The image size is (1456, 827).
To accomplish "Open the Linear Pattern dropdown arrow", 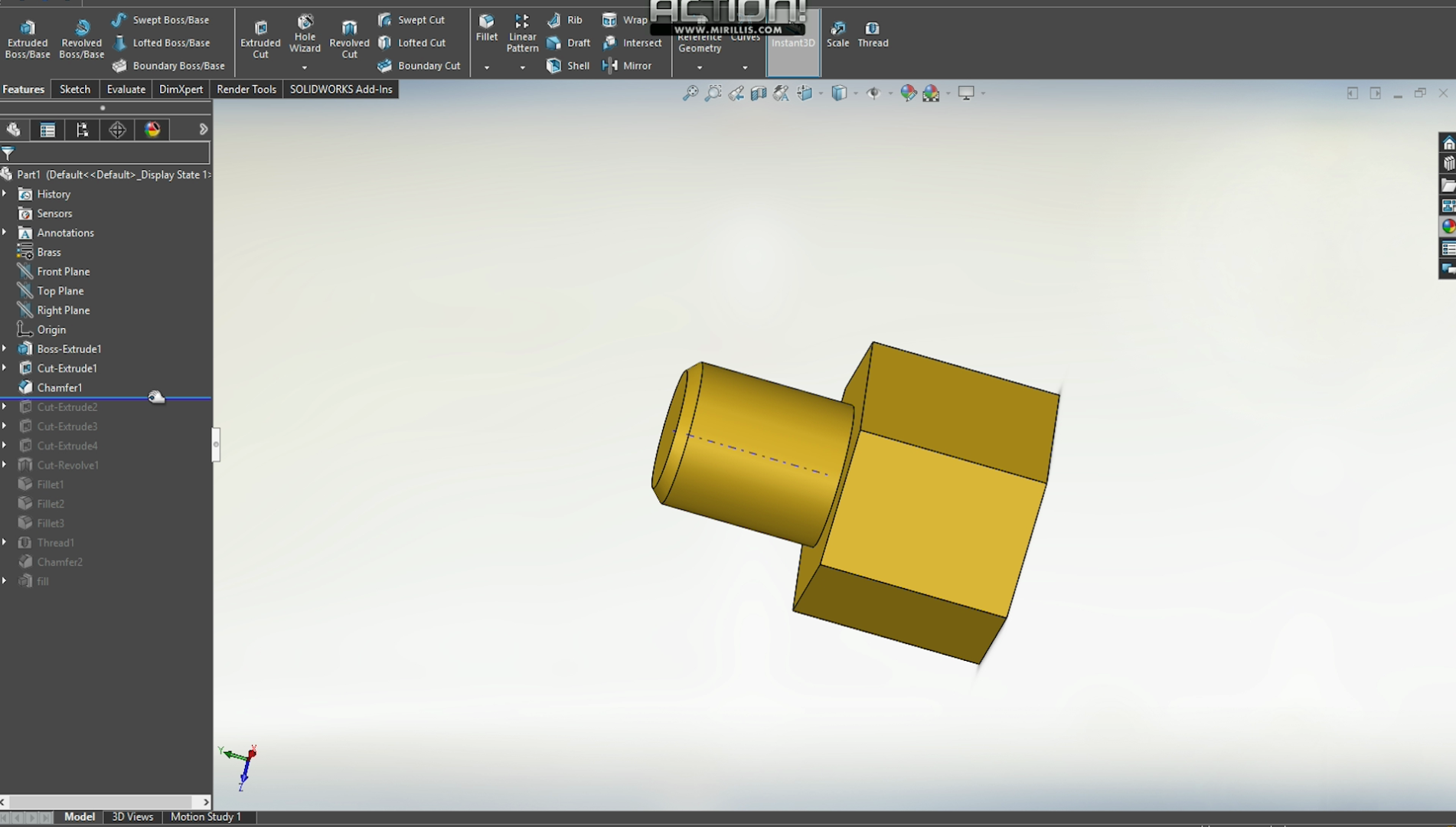I will 522,67.
